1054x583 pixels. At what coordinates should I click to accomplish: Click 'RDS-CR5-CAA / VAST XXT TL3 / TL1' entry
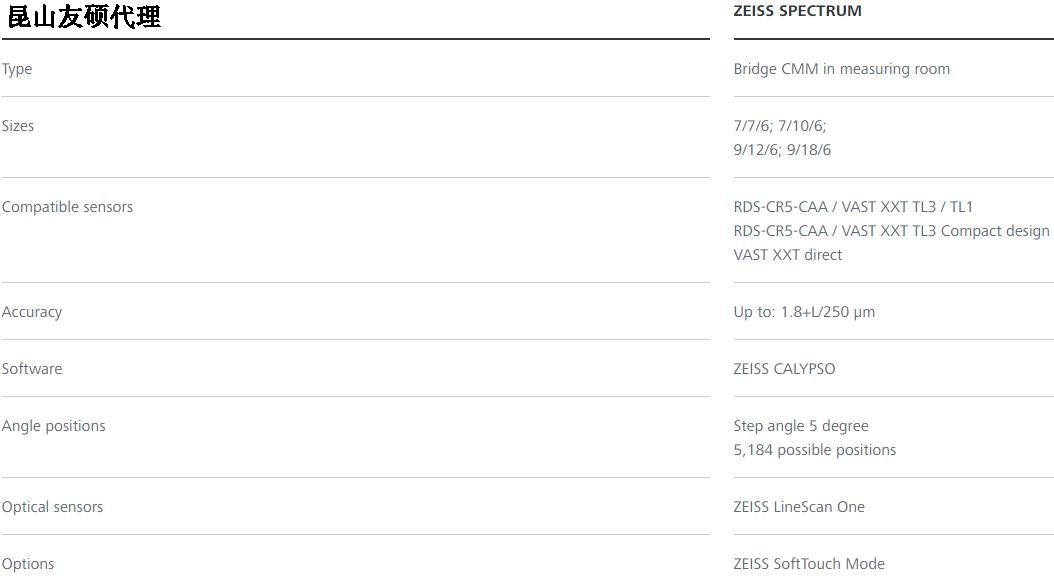tap(853, 207)
